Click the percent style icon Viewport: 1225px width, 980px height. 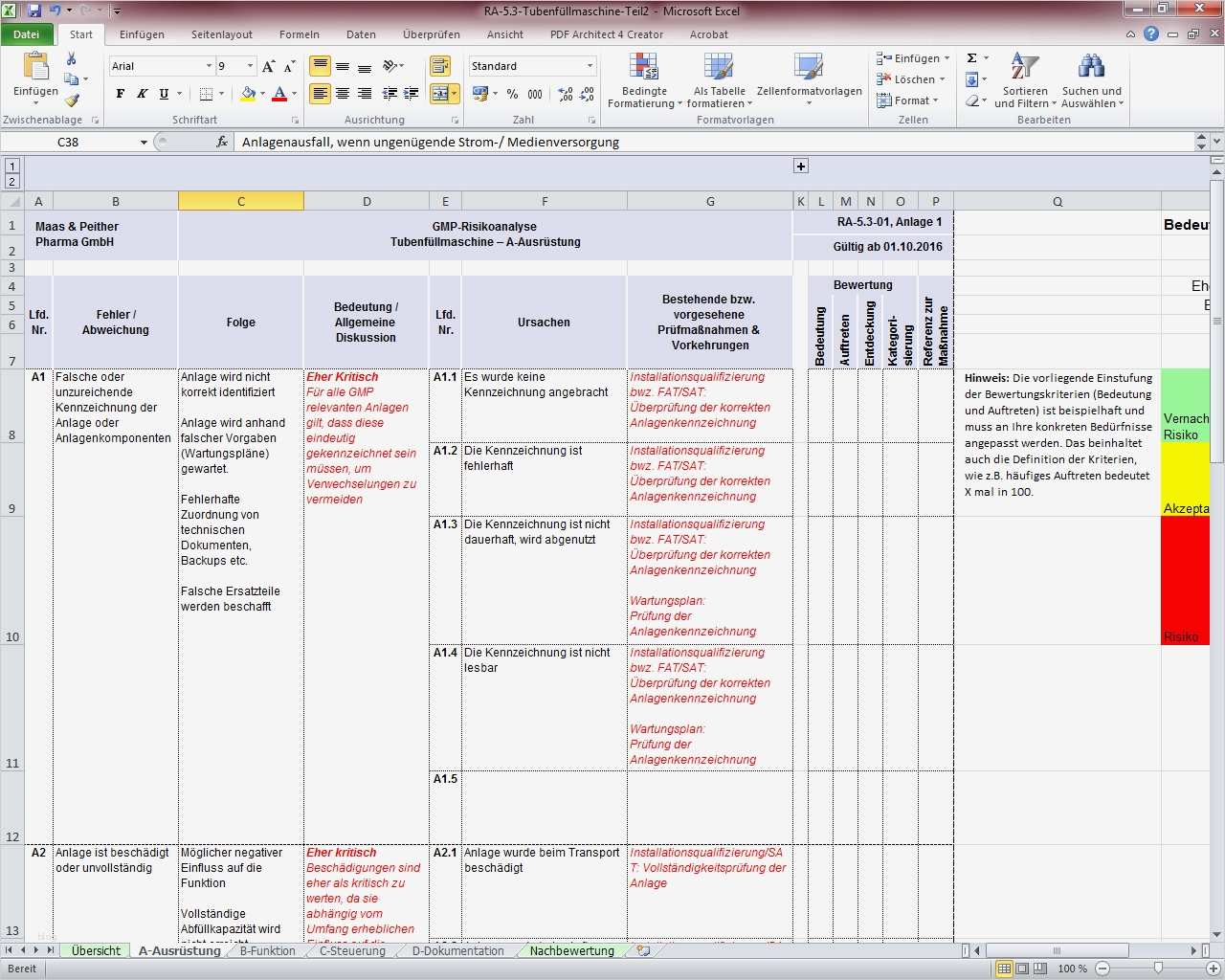pos(512,94)
